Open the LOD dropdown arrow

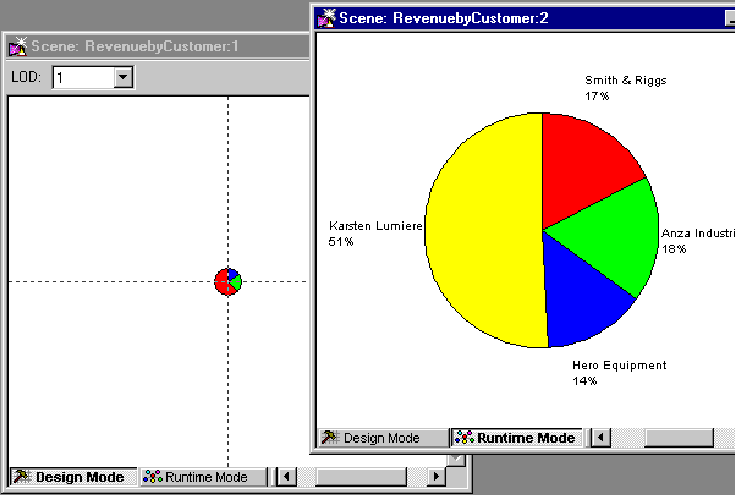click(x=123, y=77)
